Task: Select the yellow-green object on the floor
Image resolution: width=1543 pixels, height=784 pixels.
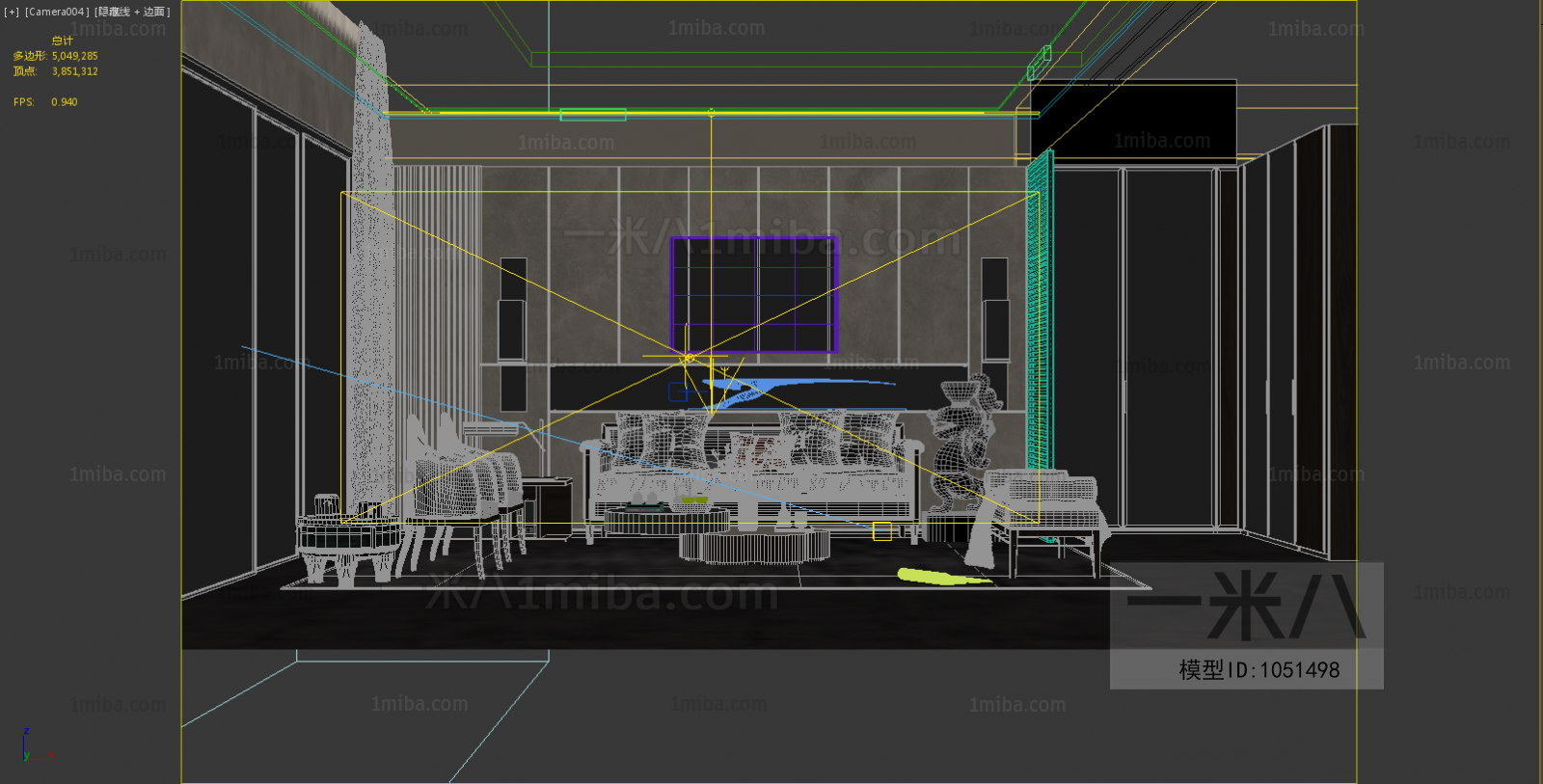Action: pos(943,577)
